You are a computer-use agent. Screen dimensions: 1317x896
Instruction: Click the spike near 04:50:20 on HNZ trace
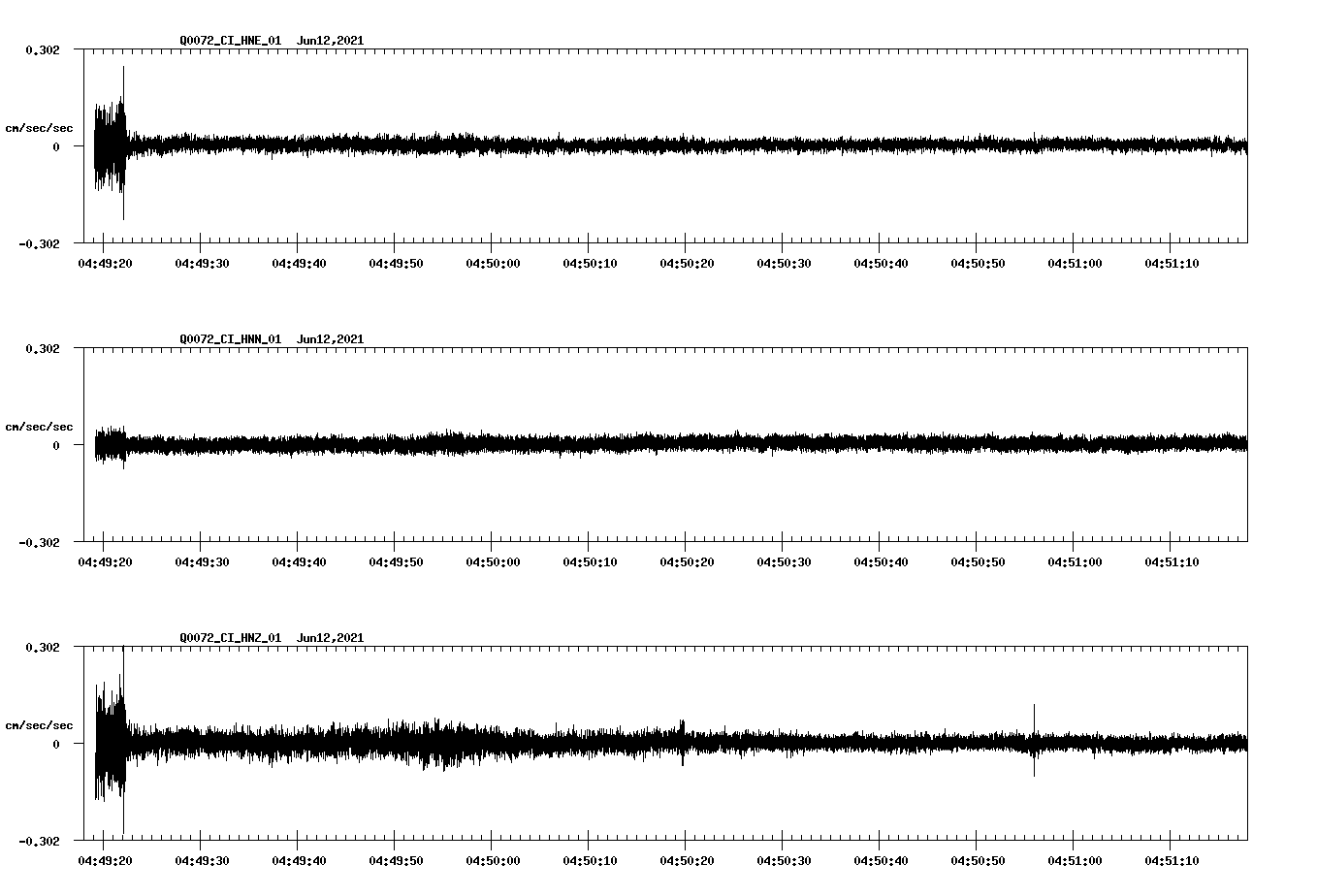[683, 743]
